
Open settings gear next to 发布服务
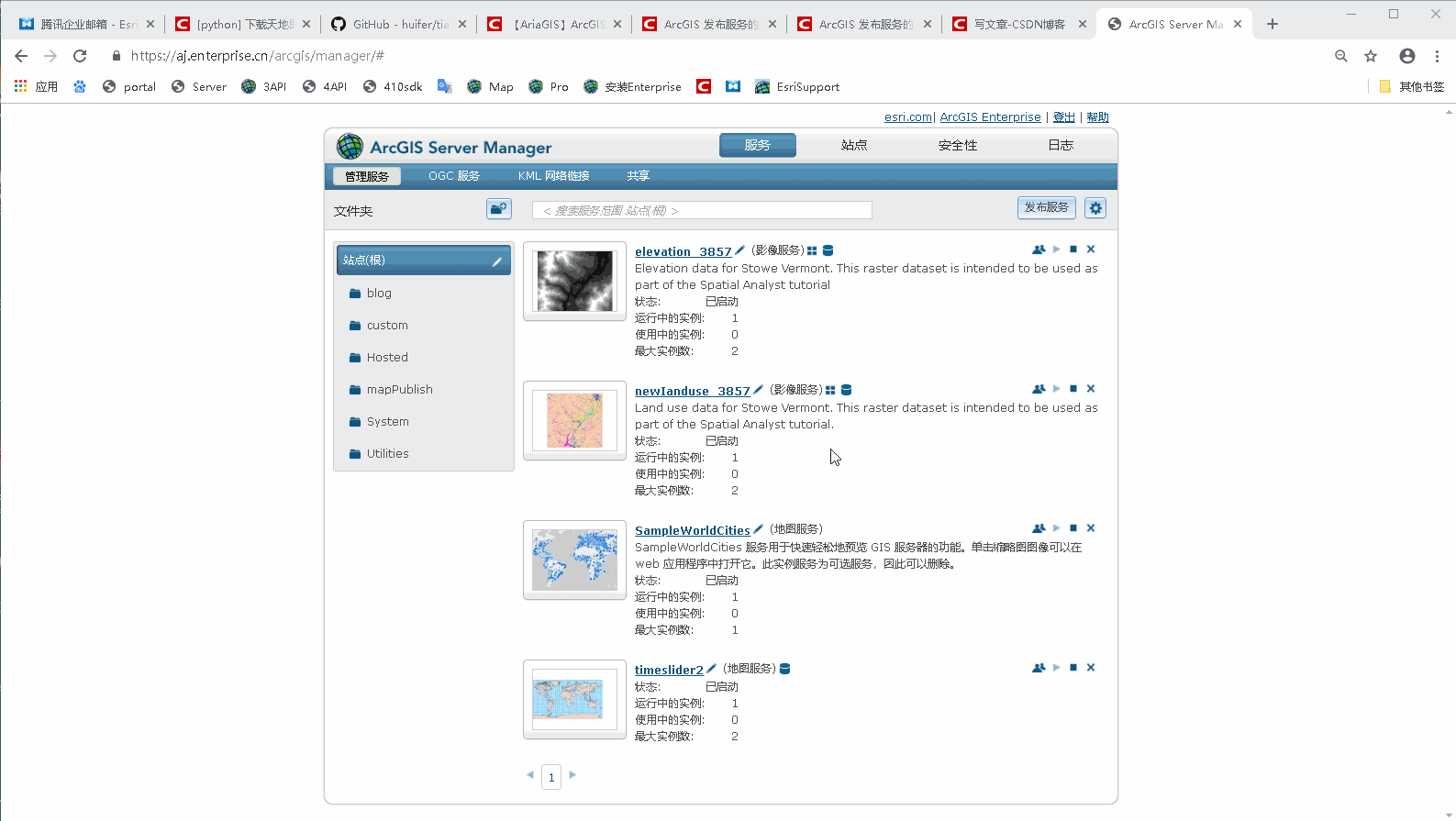1095,208
